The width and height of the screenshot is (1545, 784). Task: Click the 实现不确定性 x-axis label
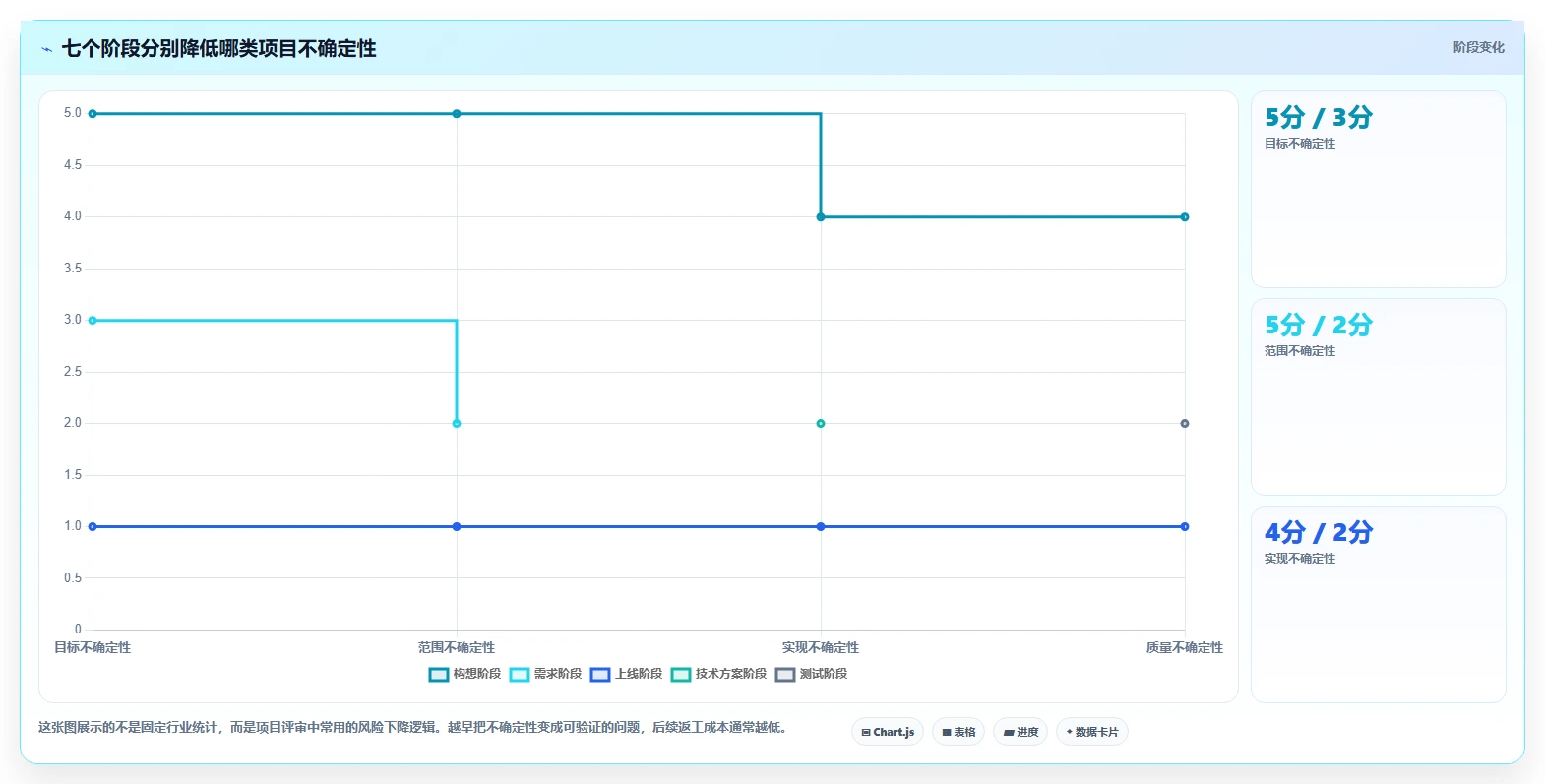click(x=821, y=647)
